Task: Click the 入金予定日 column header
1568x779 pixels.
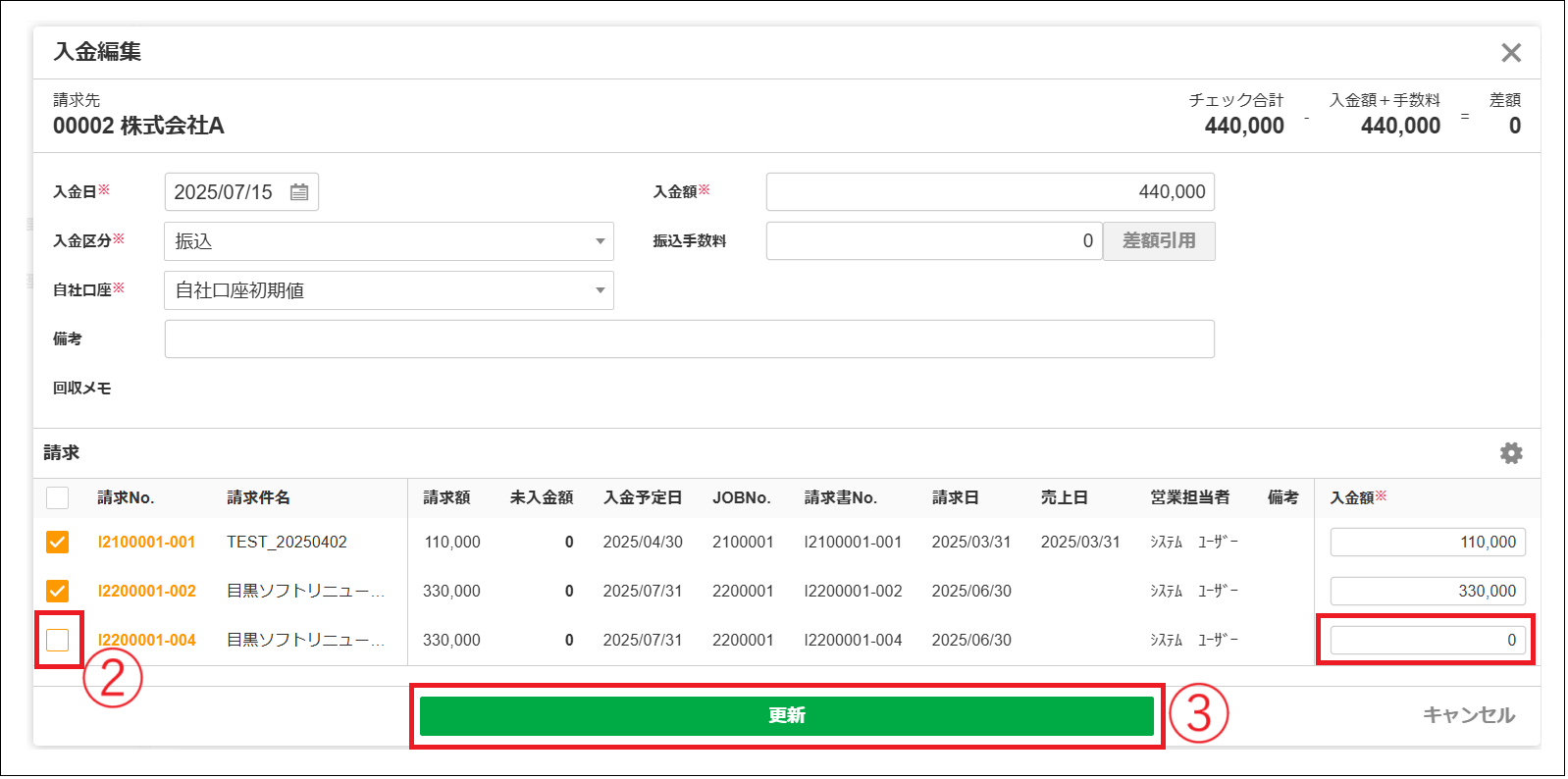Action: tap(643, 497)
